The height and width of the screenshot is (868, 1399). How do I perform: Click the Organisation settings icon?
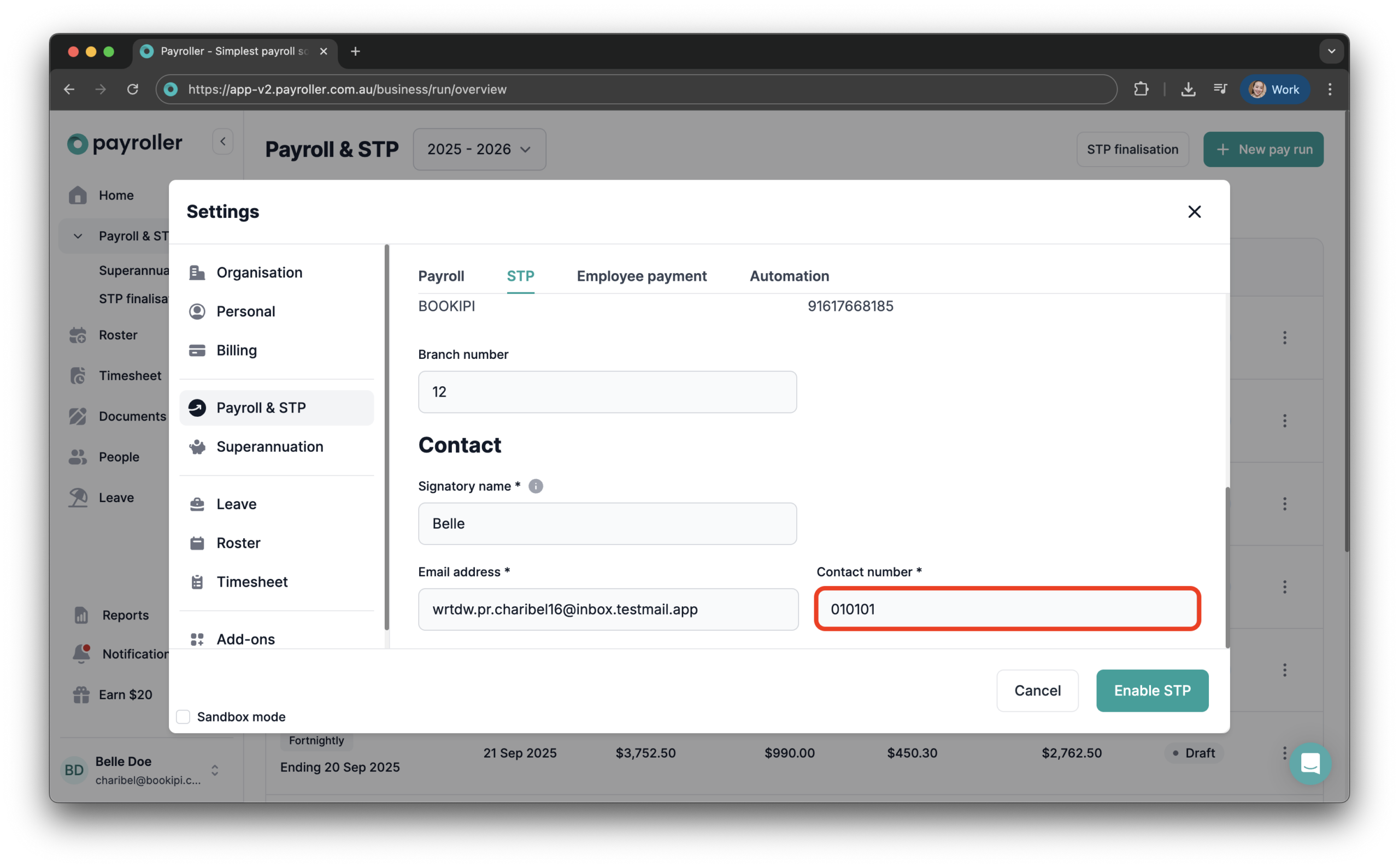pos(197,272)
